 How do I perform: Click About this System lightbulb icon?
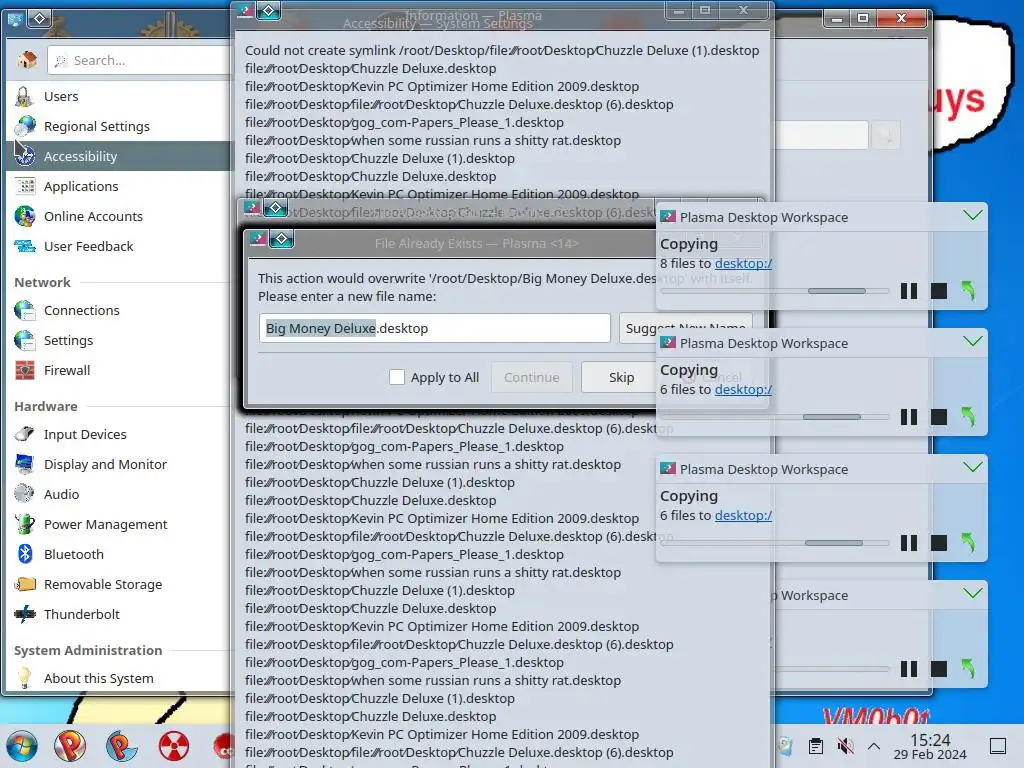(24, 679)
